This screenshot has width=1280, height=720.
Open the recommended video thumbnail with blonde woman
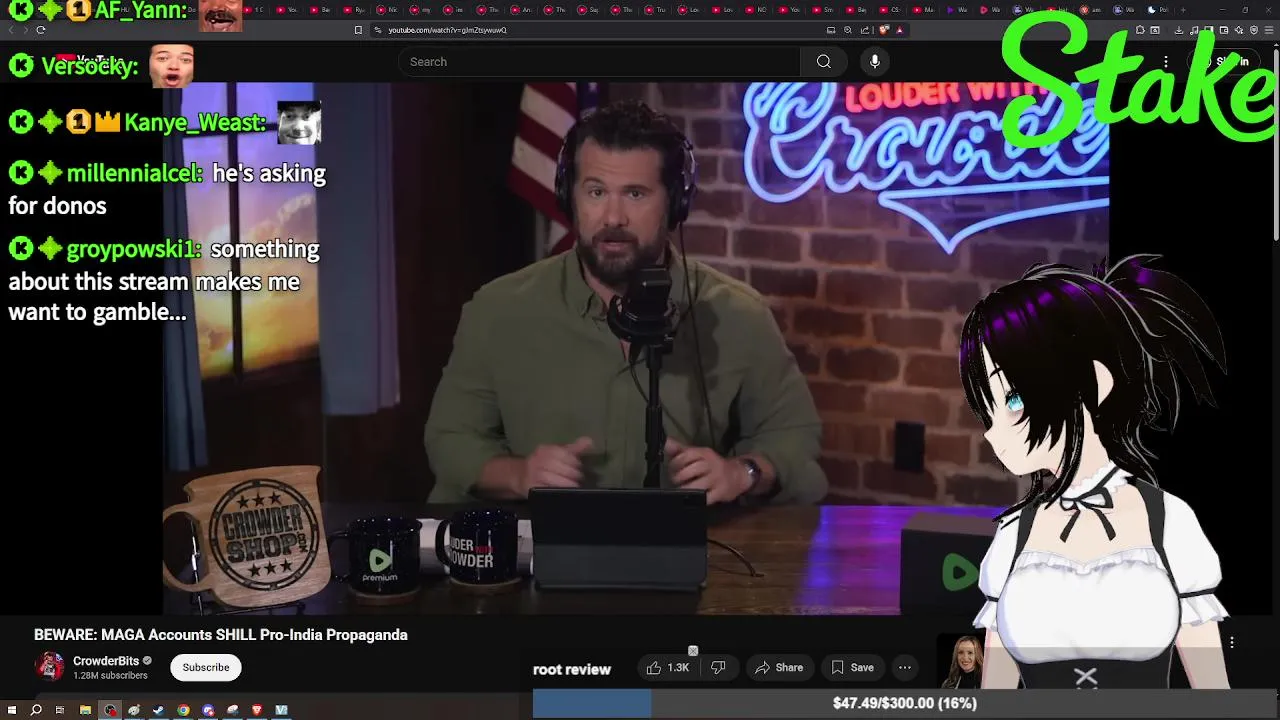[963, 662]
